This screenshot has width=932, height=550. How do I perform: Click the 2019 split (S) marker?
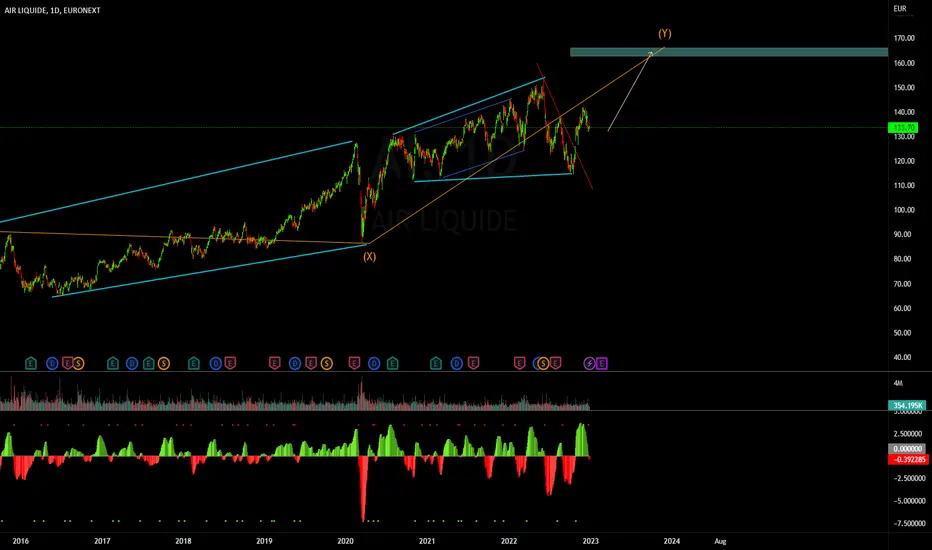[x=326, y=363]
